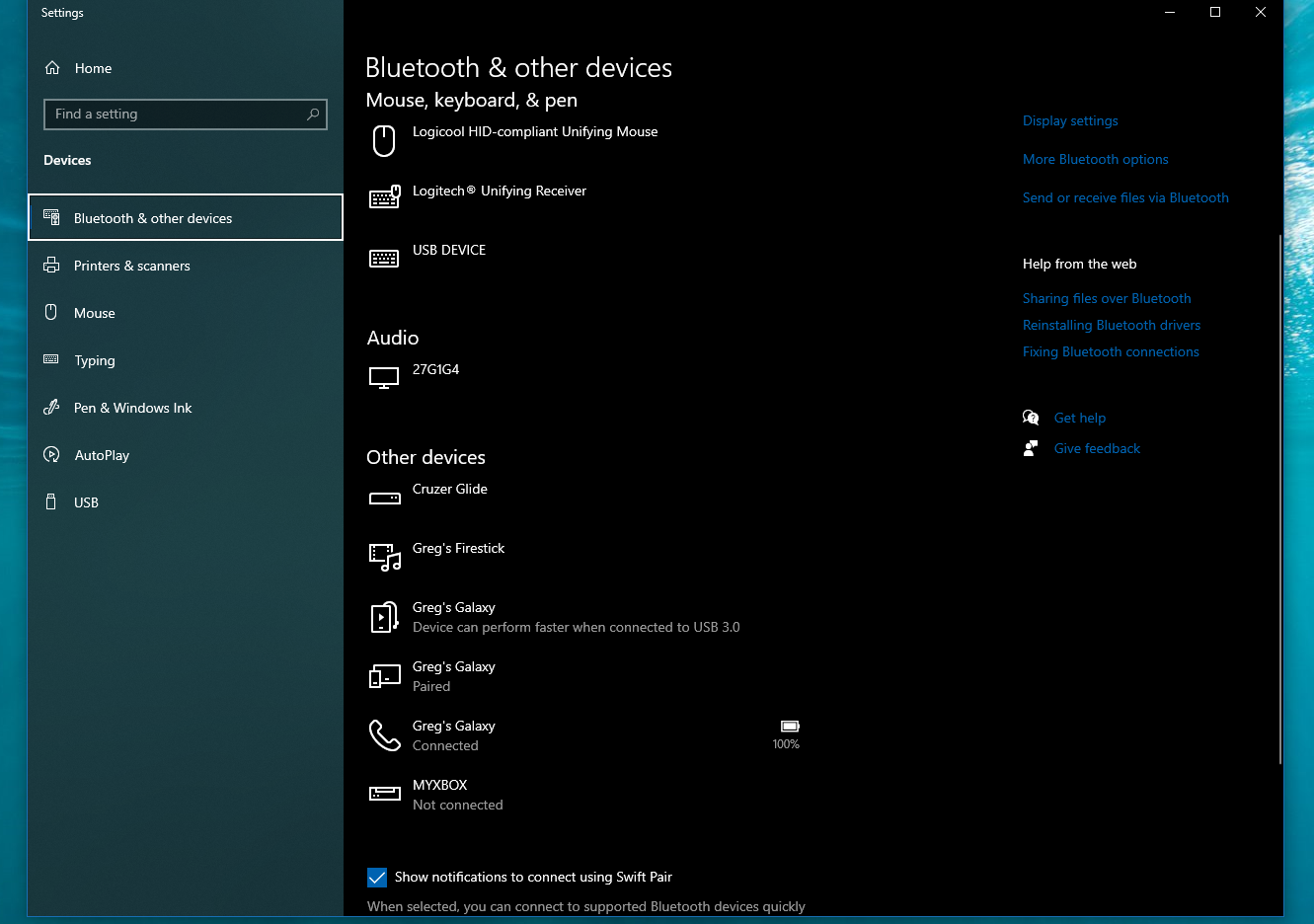Open Pen & Windows Ink settings
1314x924 pixels.
tap(186, 408)
